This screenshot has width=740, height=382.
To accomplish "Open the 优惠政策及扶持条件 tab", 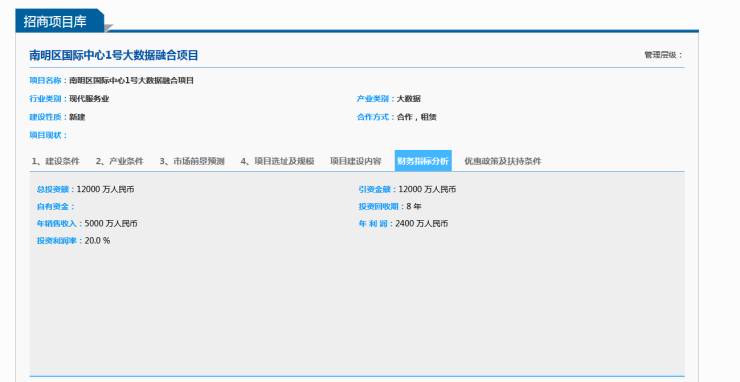I will [503, 161].
